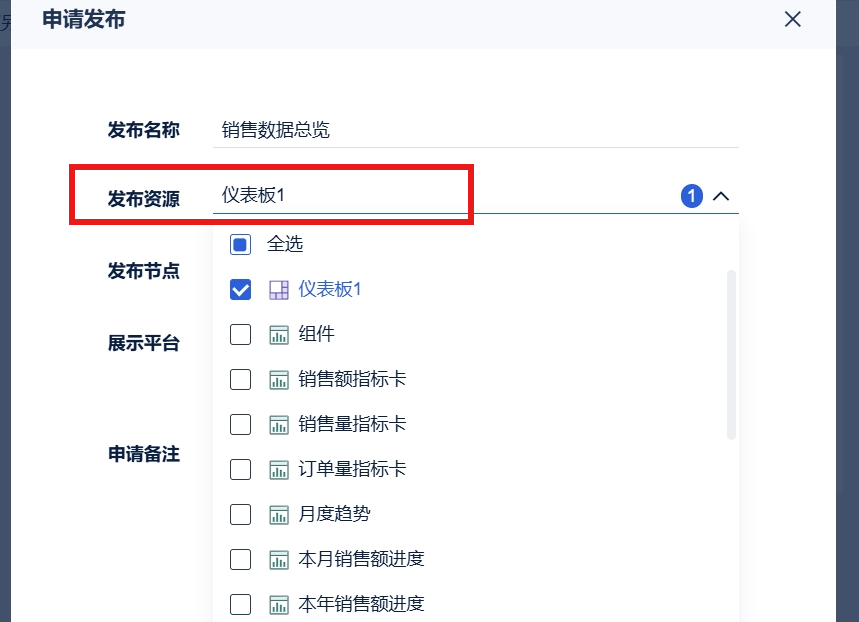
Task: Click the chart icon beside 月度趋势
Action: (x=279, y=515)
